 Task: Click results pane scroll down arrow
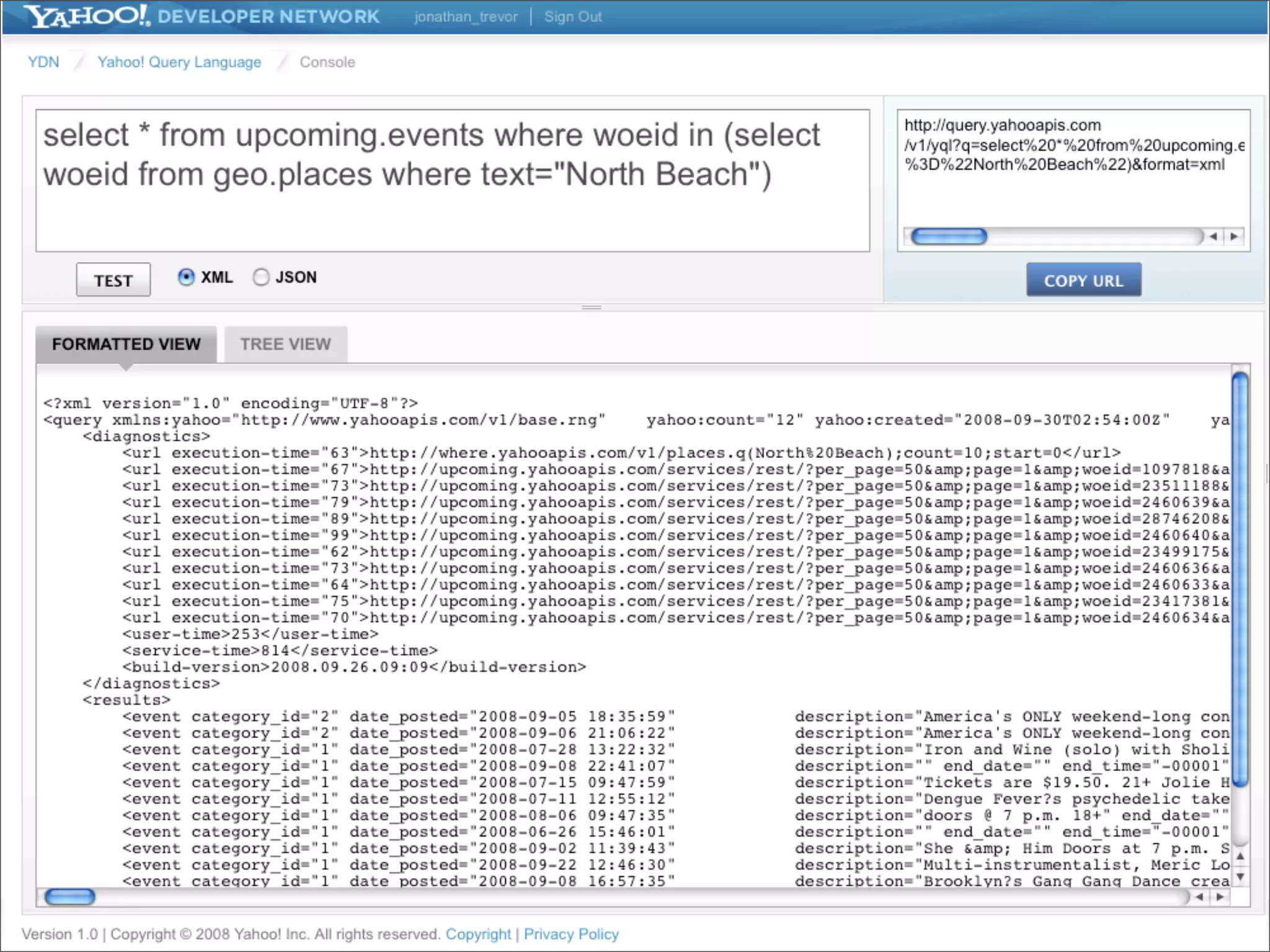pos(1240,876)
